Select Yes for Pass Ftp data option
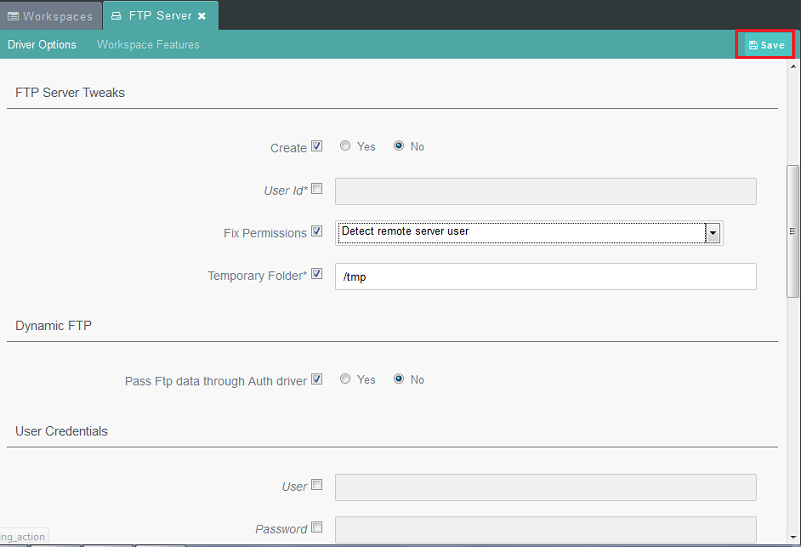801x547 pixels. click(x=345, y=379)
